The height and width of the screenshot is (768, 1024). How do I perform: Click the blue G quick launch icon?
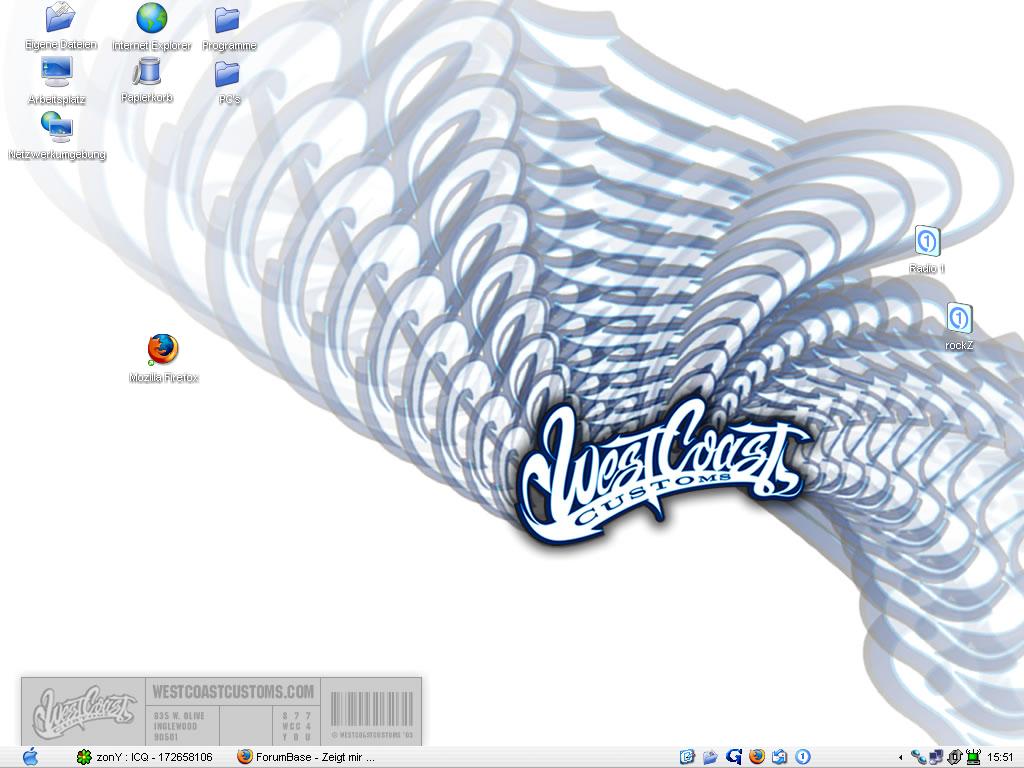pyautogui.click(x=734, y=757)
